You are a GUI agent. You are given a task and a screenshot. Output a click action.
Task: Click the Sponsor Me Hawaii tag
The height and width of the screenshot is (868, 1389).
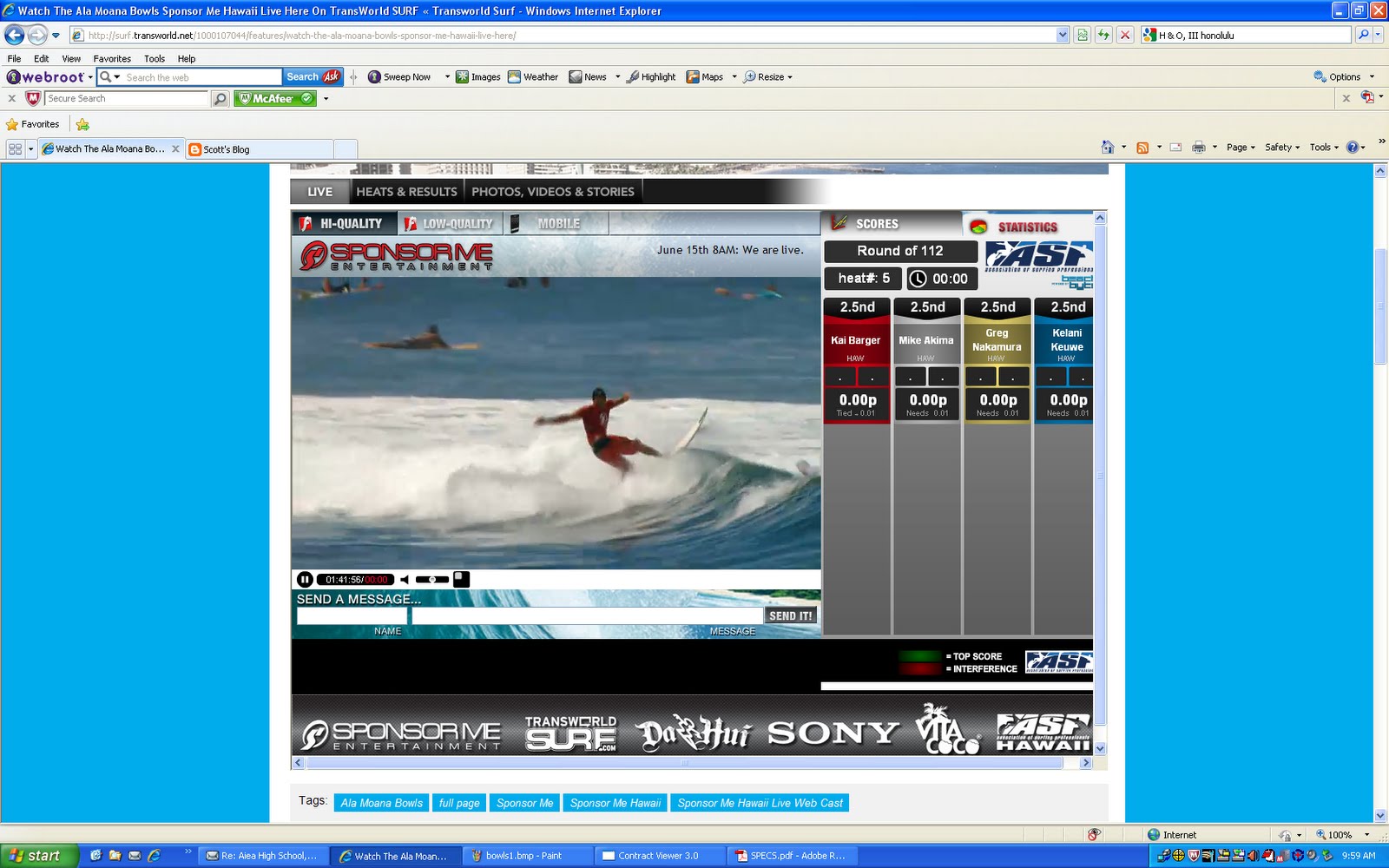(x=616, y=803)
